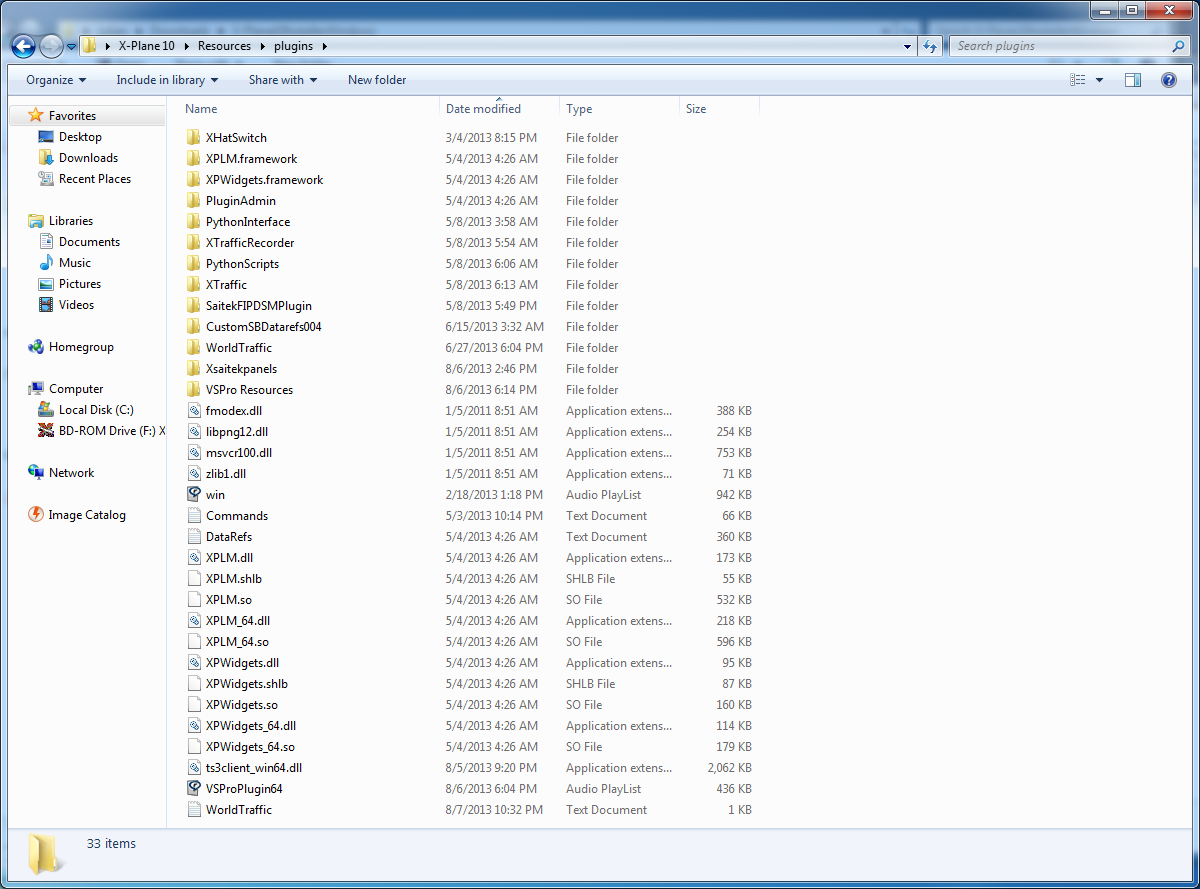Select the ts3client_win64.dll file
This screenshot has height=889, width=1200.
coord(254,768)
